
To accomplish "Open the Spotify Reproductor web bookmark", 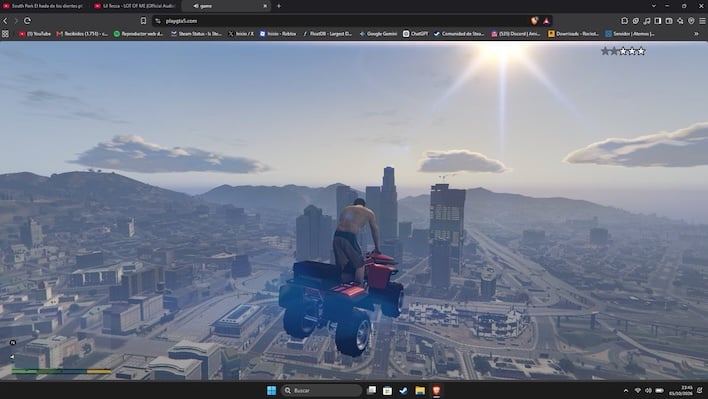I will click(x=138, y=34).
